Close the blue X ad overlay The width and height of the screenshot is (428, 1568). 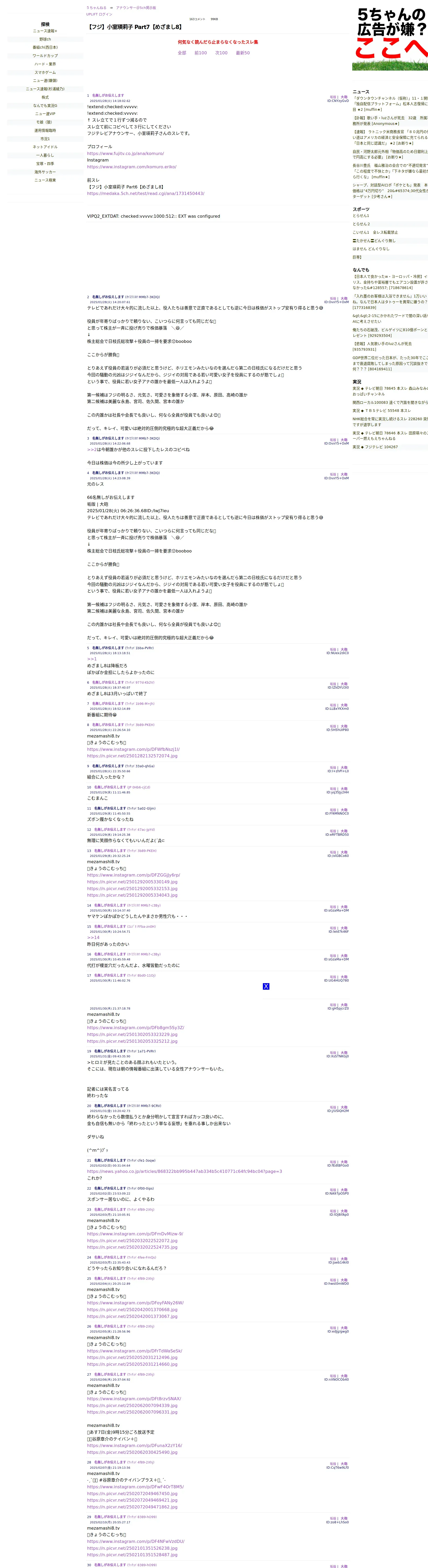(x=266, y=986)
